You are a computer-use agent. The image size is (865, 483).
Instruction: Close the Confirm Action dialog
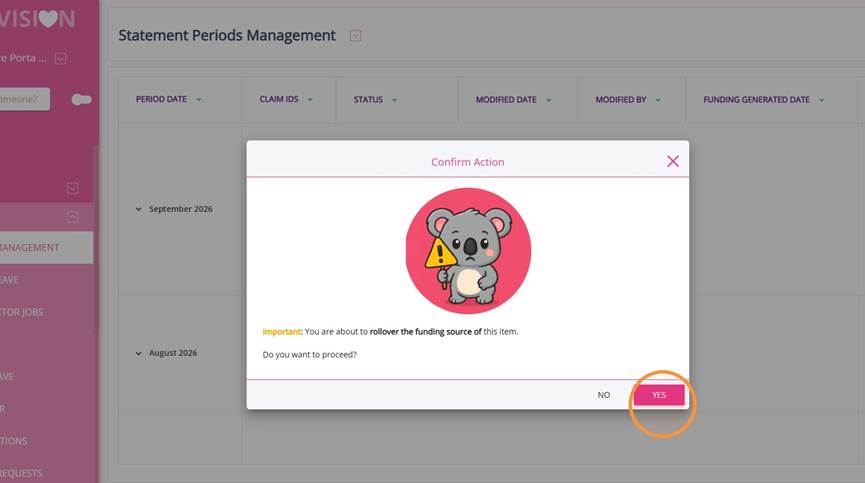(672, 161)
